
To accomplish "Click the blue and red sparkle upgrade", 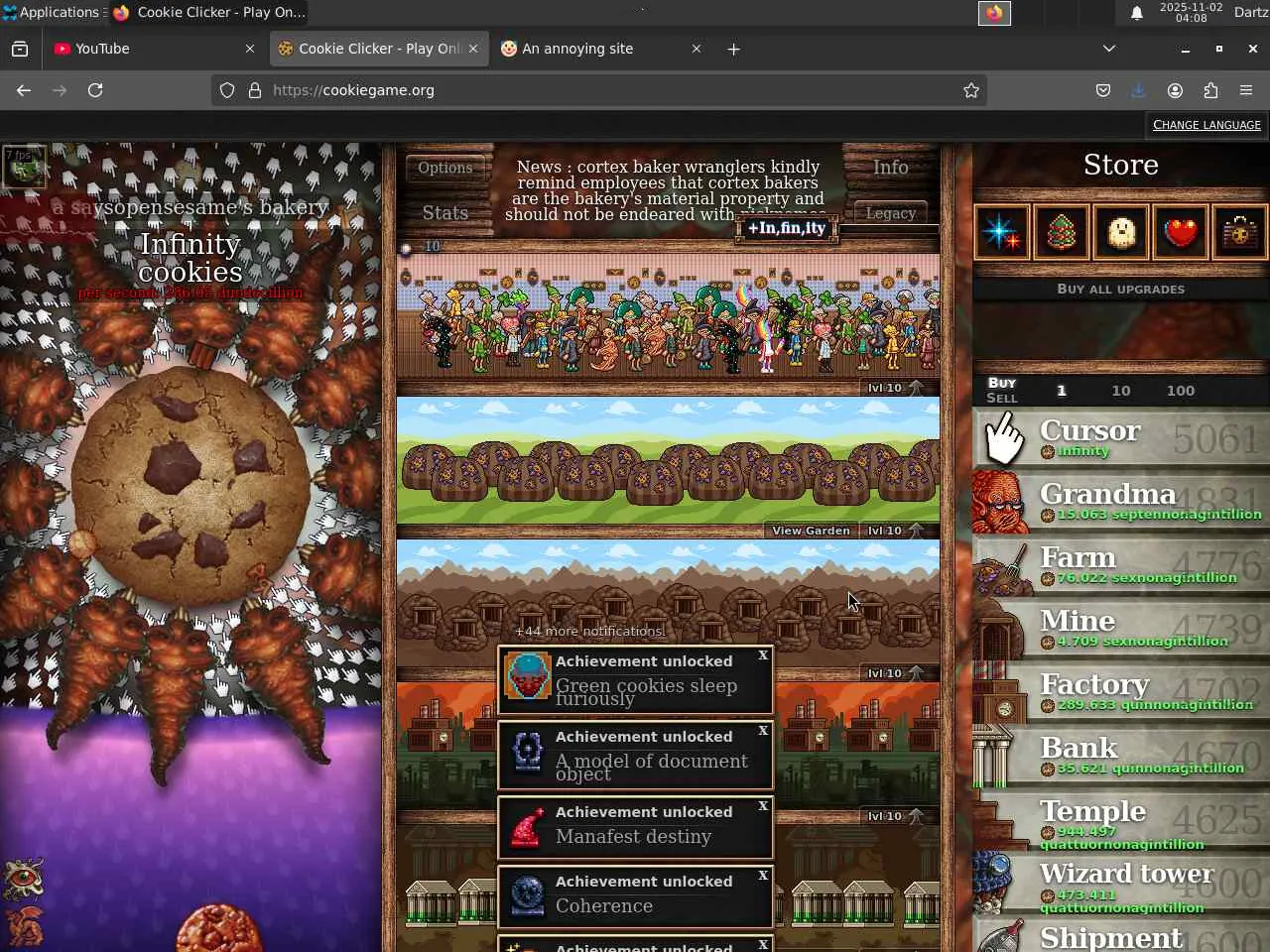I will (1001, 232).
